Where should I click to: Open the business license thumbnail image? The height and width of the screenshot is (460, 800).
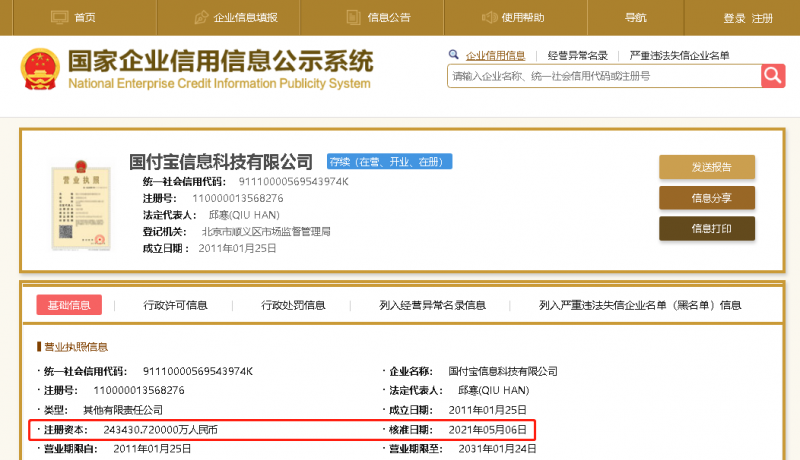81,205
